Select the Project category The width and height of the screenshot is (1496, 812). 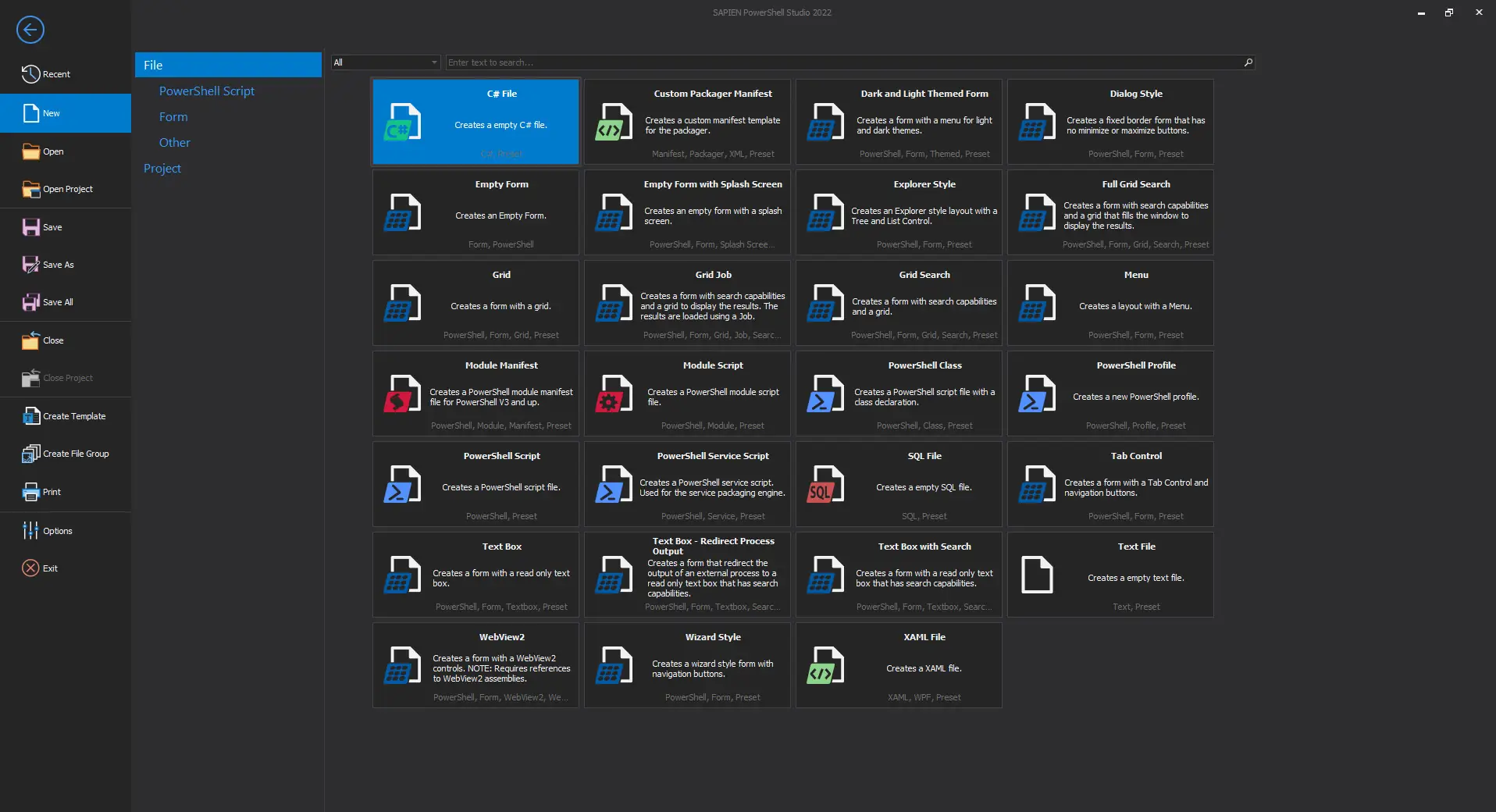[162, 169]
